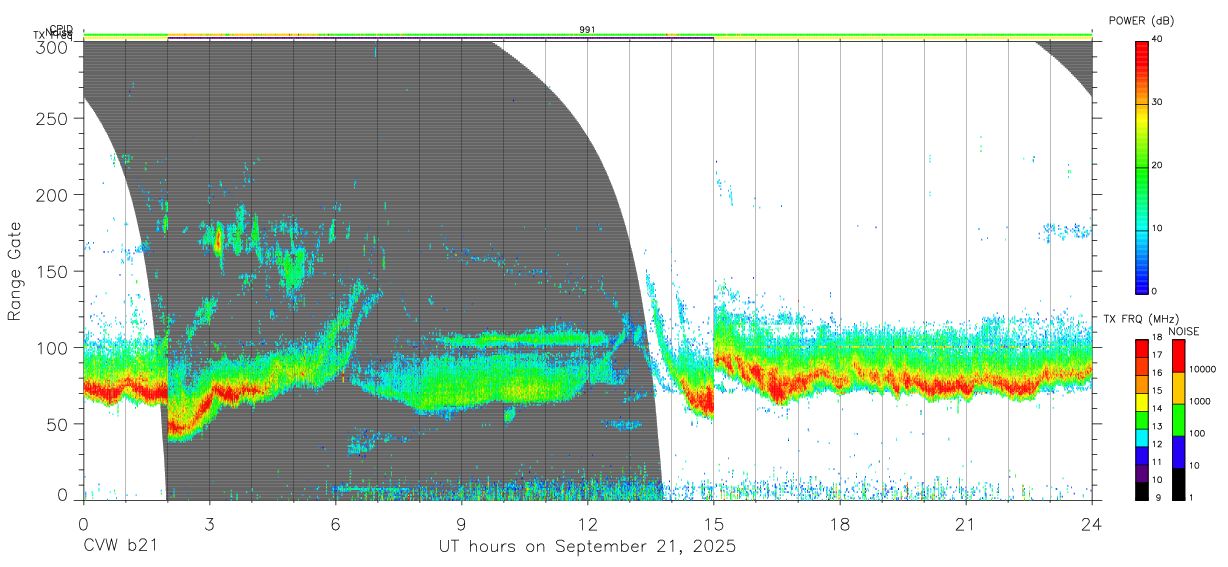Click the yellow 14–15 MHz TX FRQ swatch
The height and width of the screenshot is (567, 1228).
click(1141, 402)
